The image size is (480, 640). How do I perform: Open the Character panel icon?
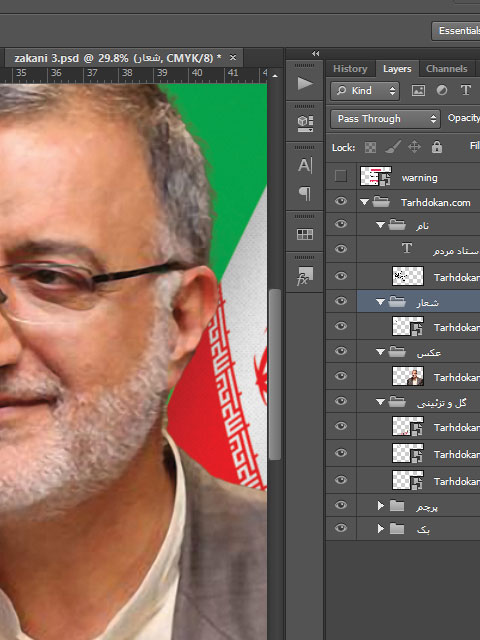305,166
